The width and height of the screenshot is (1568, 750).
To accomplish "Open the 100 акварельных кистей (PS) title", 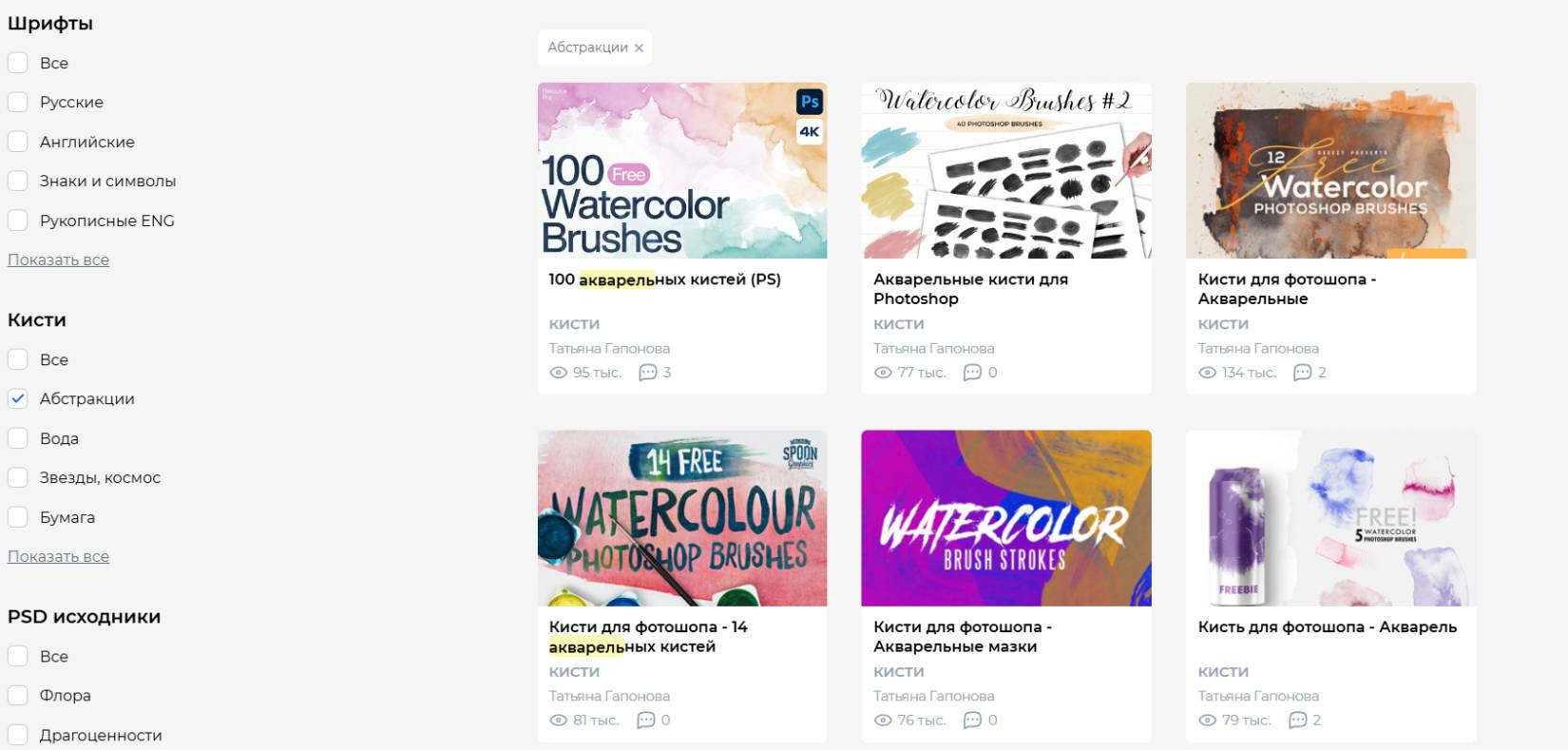I will [664, 279].
